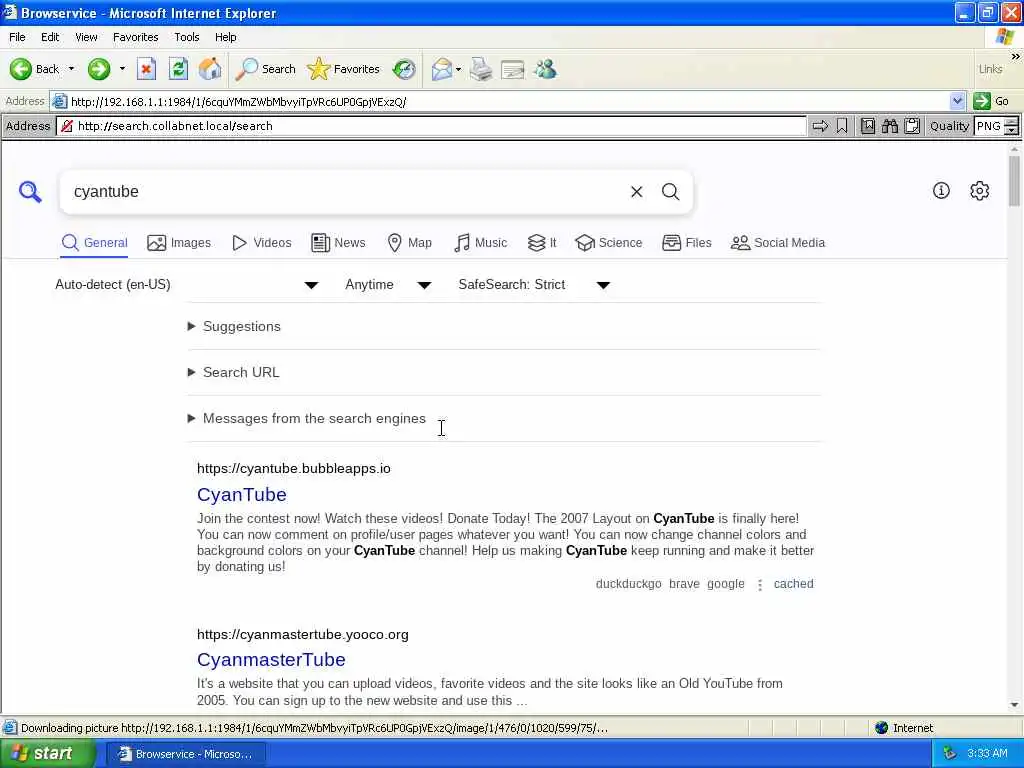Open the Auto-detect (en-US) language dropdown

pos(187,285)
